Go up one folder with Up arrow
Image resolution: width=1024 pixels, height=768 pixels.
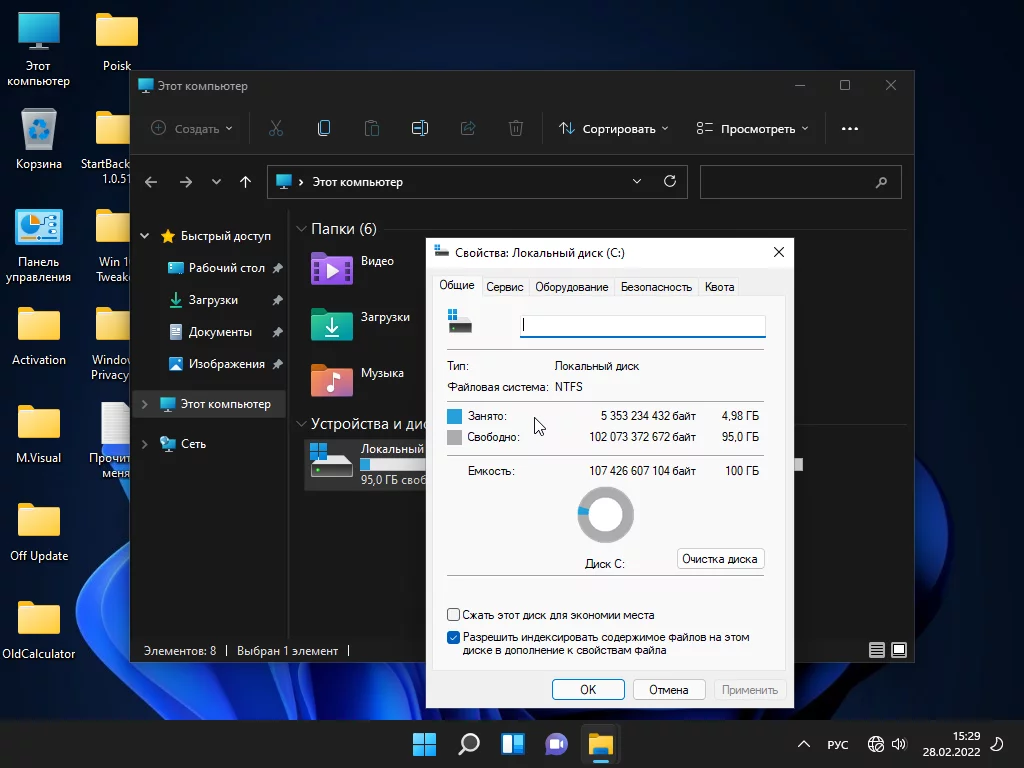[245, 182]
